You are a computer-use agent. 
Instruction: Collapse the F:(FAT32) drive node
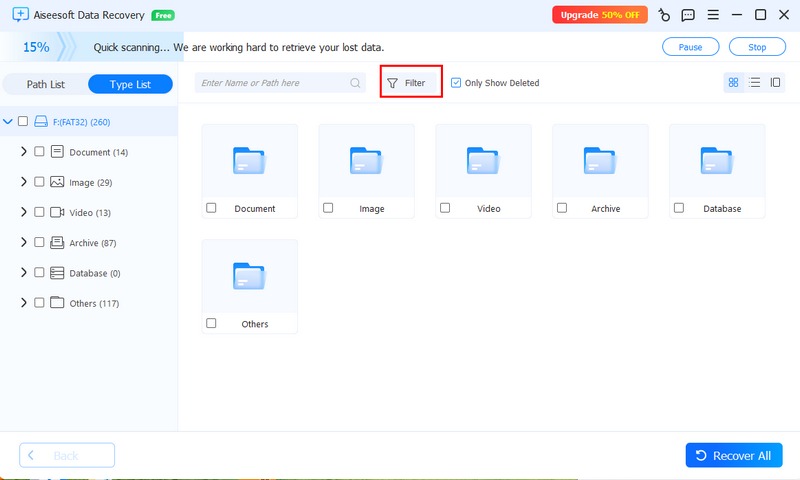[8, 121]
